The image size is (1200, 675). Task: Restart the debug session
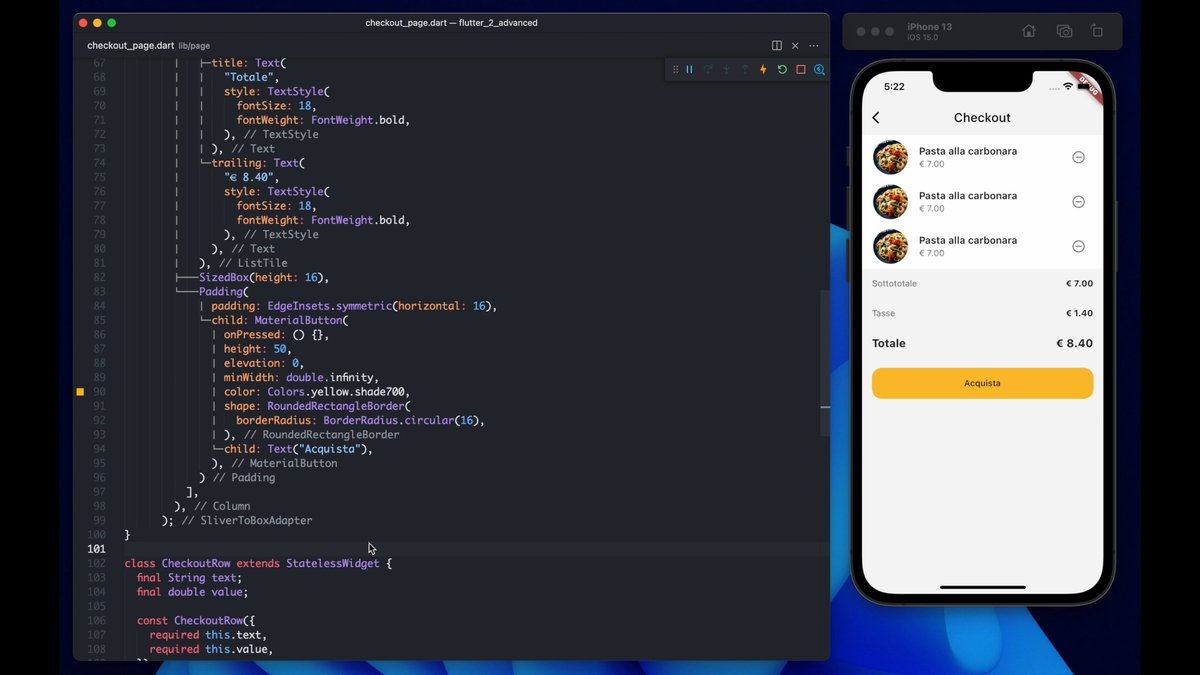(x=782, y=70)
